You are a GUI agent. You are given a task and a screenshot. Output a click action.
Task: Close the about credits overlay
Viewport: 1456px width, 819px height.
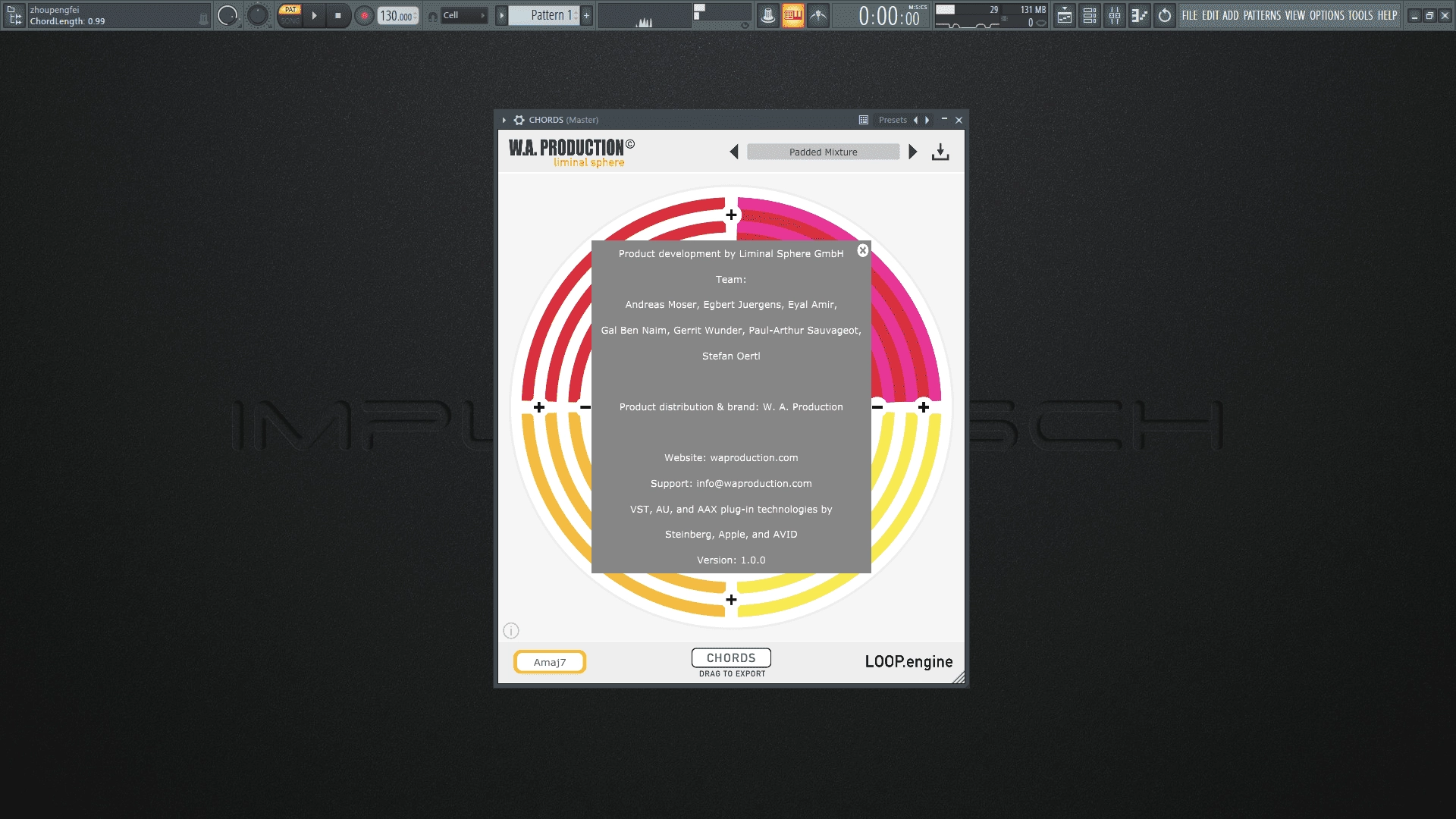point(862,250)
